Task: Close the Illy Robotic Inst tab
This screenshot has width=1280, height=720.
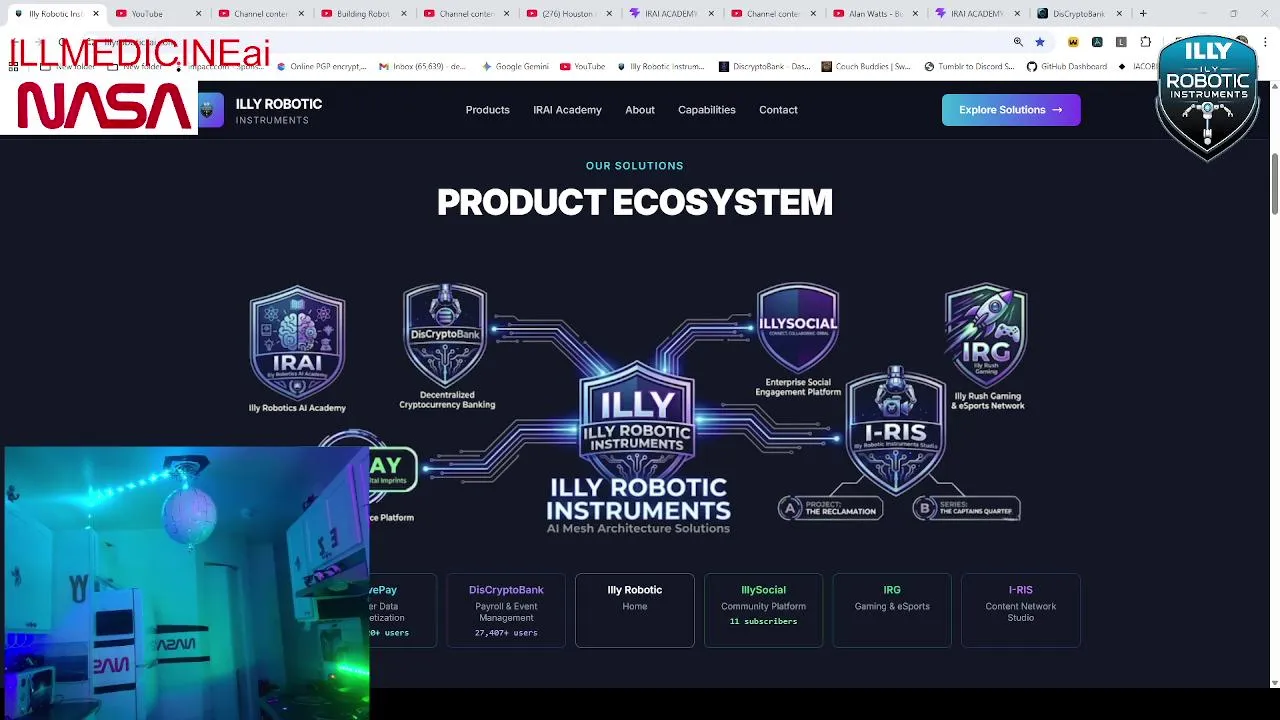Action: coord(96,14)
